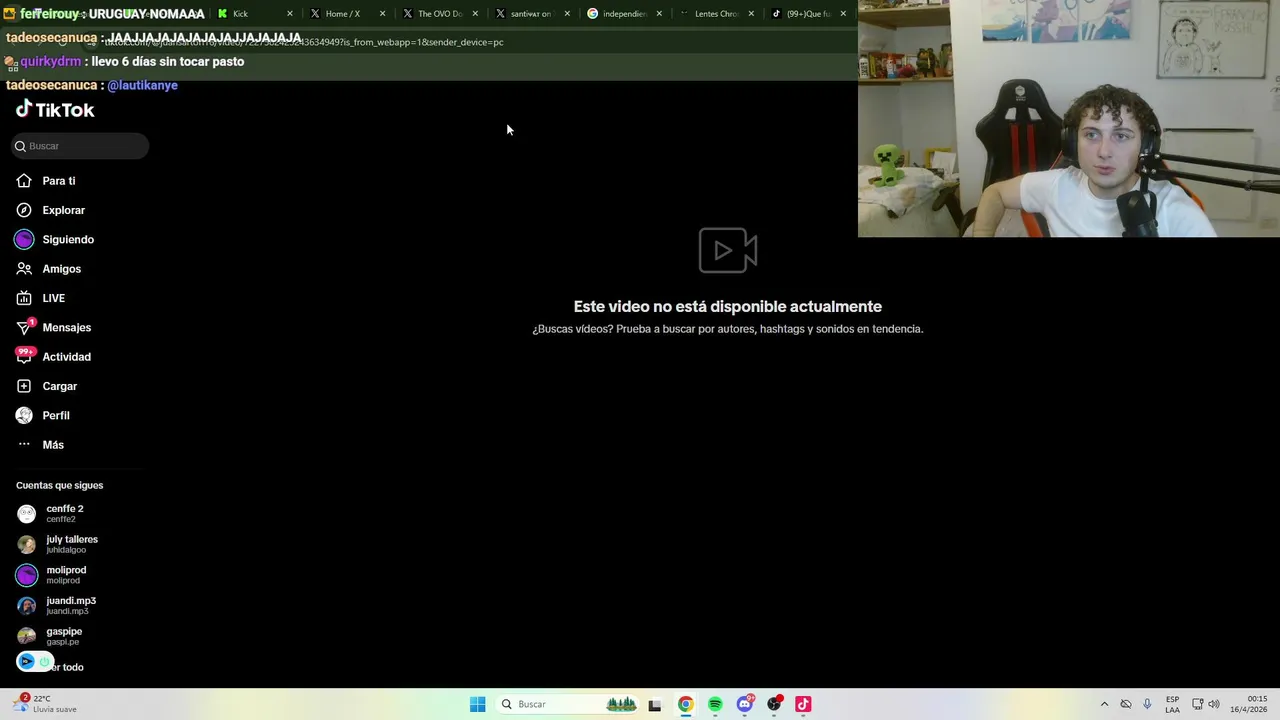Open the TikTok app from the taskbar

[803, 704]
